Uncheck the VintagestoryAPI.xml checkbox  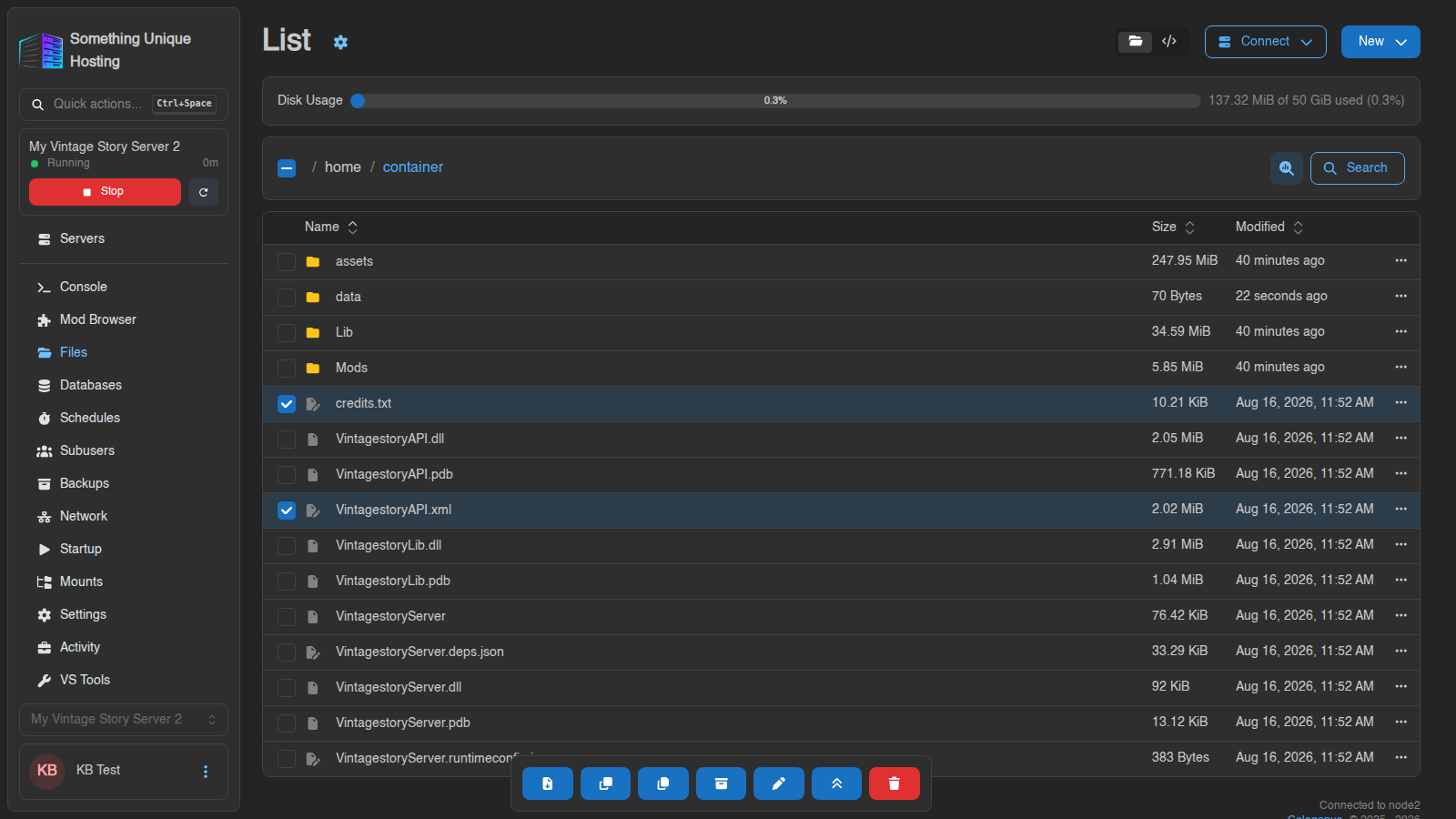point(287,511)
